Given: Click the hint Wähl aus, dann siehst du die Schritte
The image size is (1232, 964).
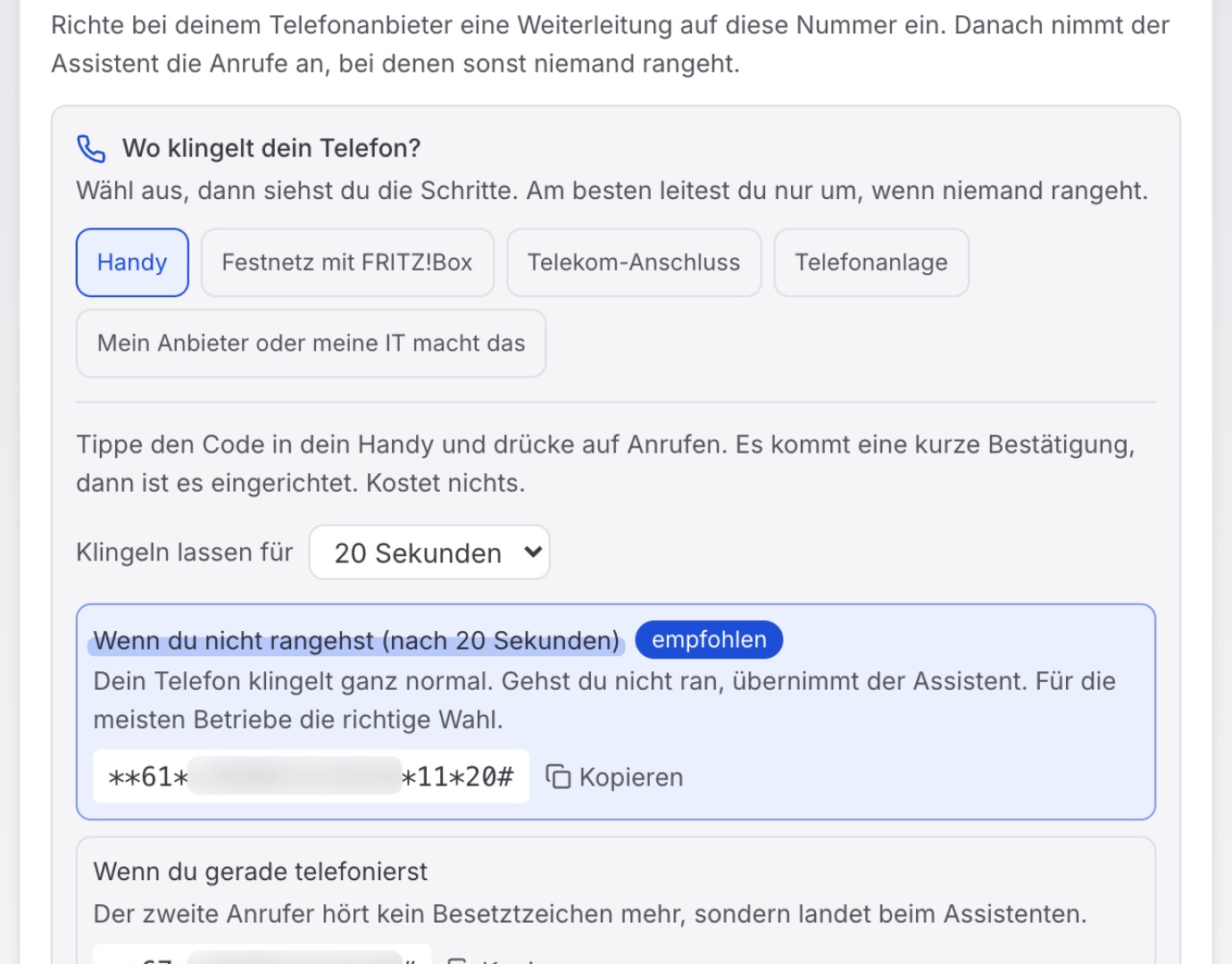Looking at the screenshot, I should tap(296, 190).
